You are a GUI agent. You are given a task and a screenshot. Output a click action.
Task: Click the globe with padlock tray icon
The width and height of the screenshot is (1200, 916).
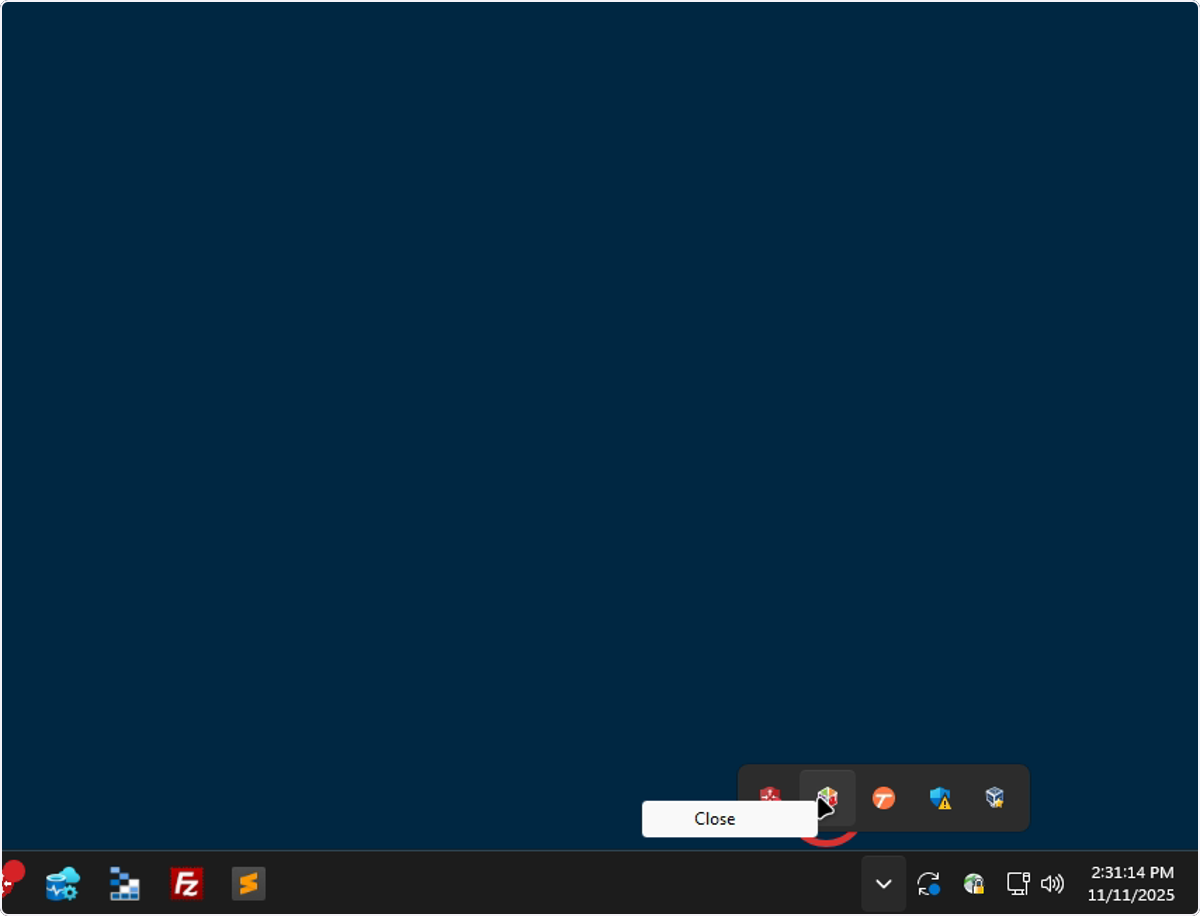coord(974,883)
